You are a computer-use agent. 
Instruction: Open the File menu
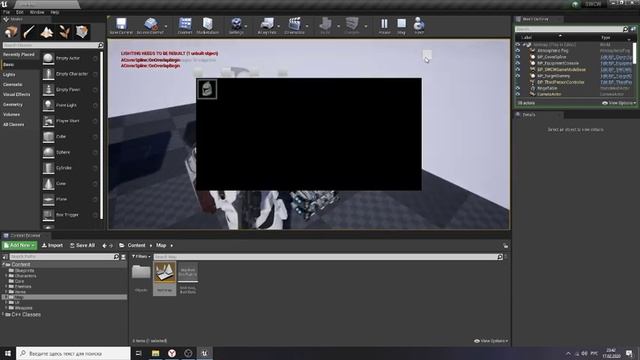coord(7,12)
